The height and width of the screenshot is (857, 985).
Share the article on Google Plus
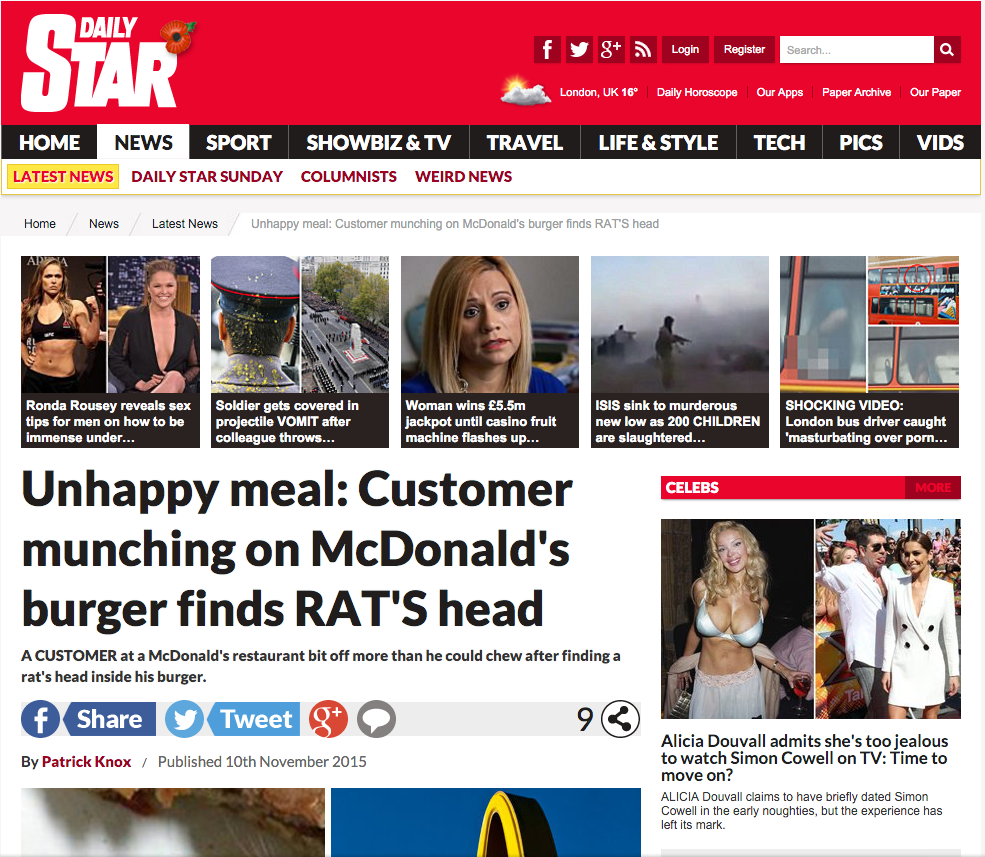pyautogui.click(x=328, y=719)
